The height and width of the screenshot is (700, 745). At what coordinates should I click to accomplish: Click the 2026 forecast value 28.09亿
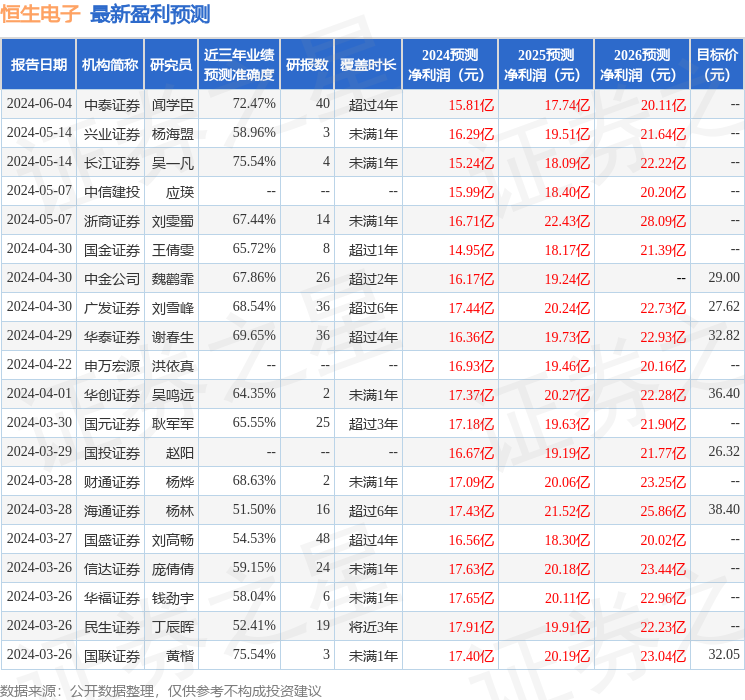pyautogui.click(x=663, y=221)
